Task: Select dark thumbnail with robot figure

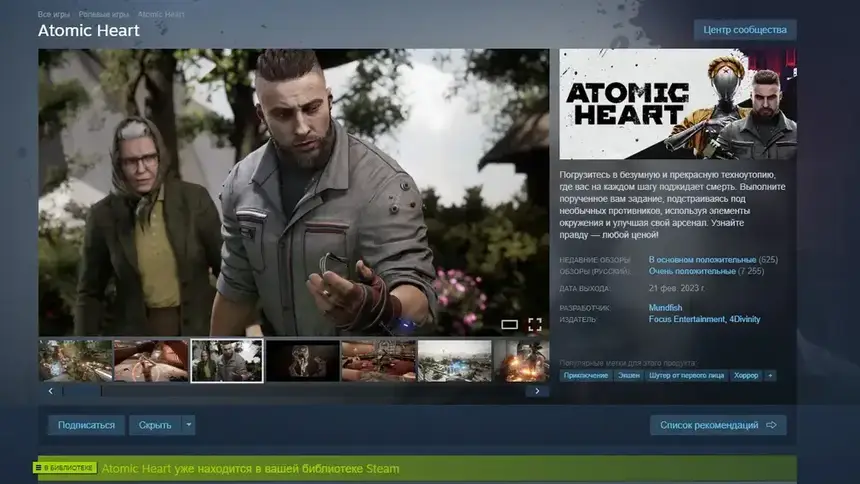Action: point(302,361)
